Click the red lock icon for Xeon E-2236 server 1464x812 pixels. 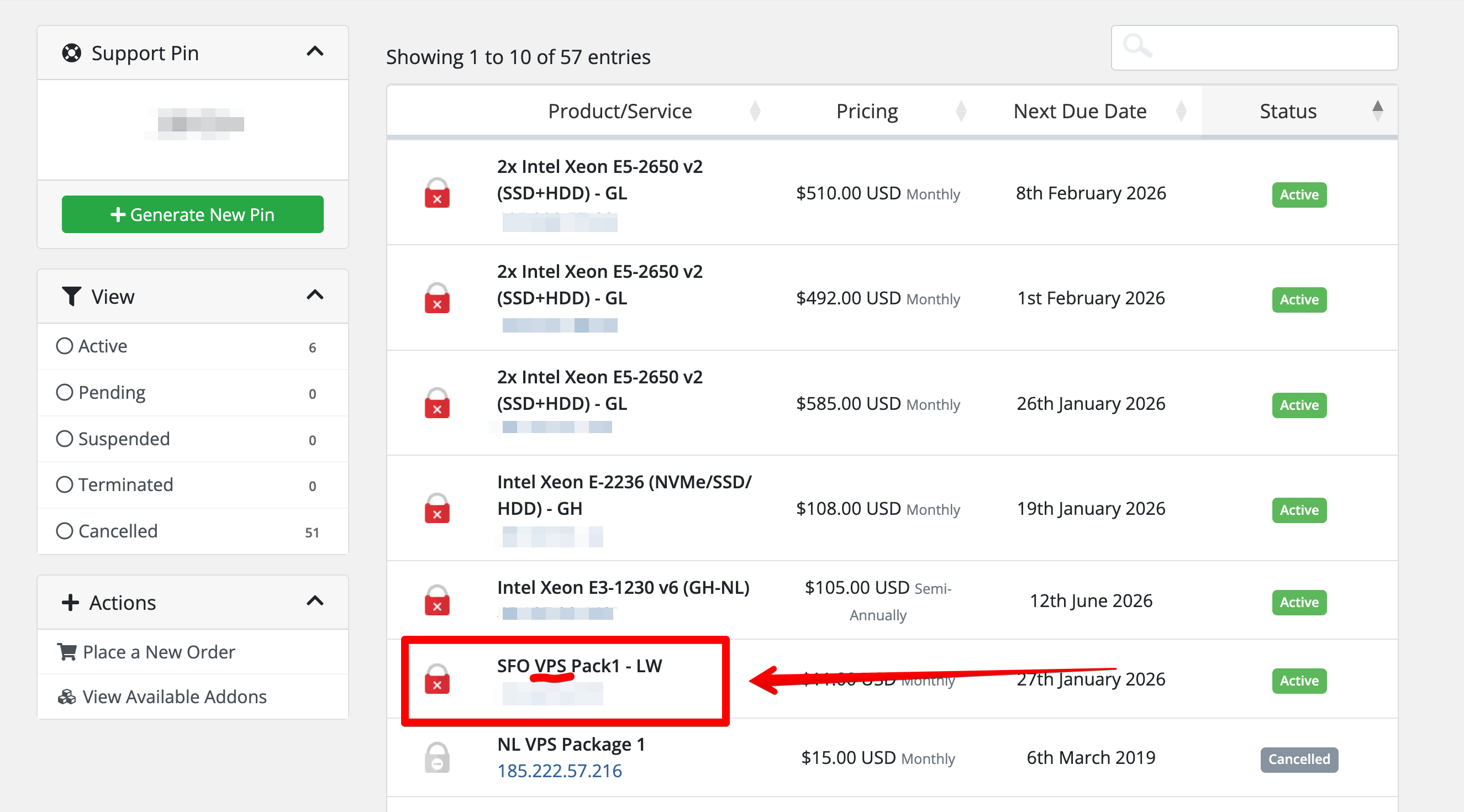point(436,508)
